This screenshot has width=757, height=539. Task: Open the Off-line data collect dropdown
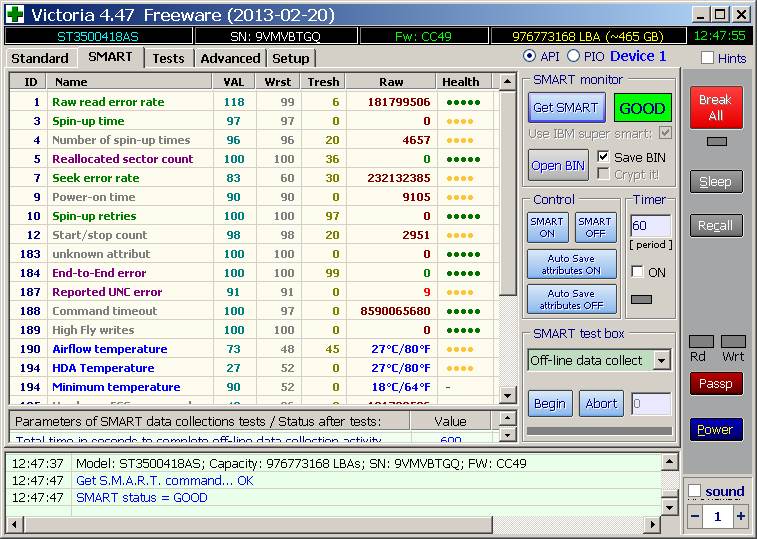click(x=661, y=360)
